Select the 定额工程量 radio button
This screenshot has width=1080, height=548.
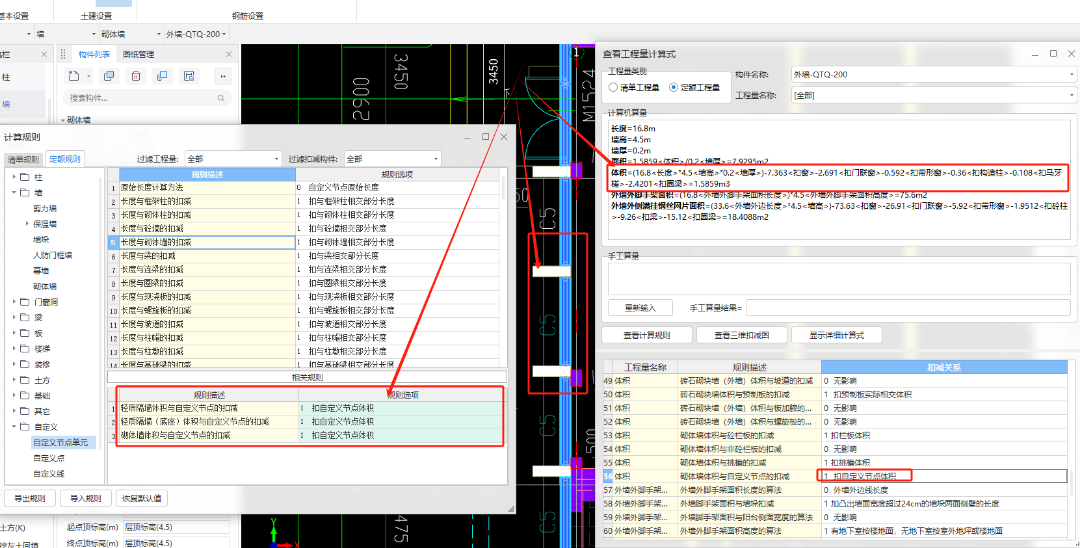[673, 87]
